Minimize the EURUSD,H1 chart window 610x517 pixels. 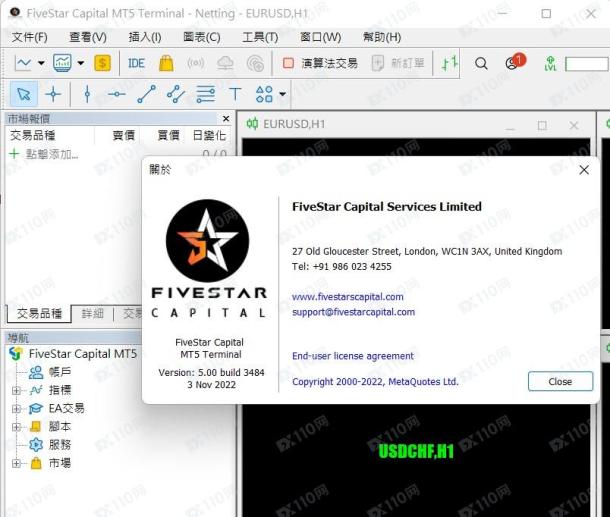[510, 128]
